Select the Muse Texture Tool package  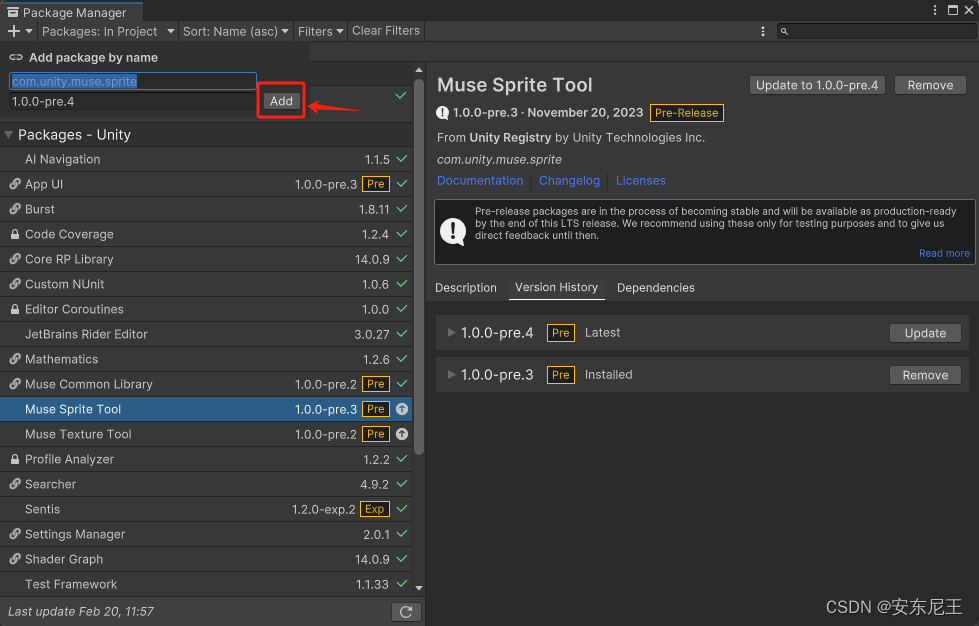[206, 434]
